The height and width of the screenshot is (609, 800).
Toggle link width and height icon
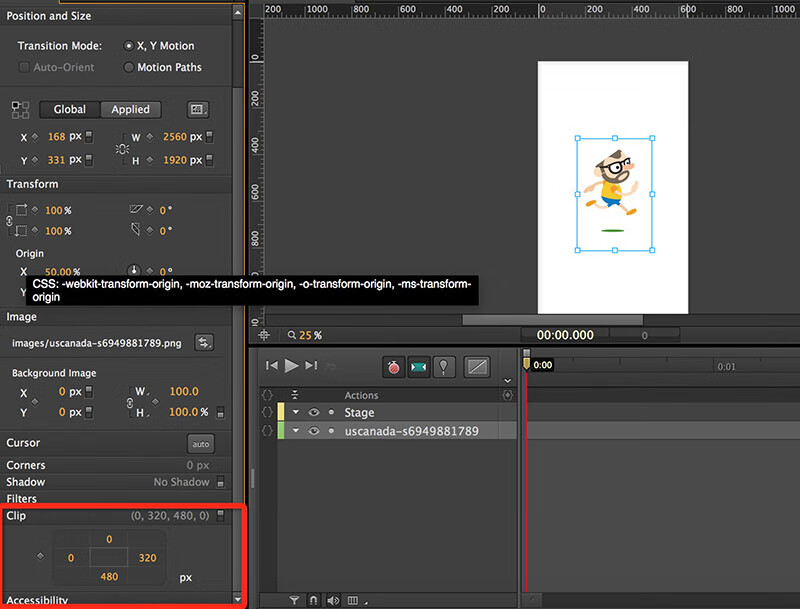122,149
